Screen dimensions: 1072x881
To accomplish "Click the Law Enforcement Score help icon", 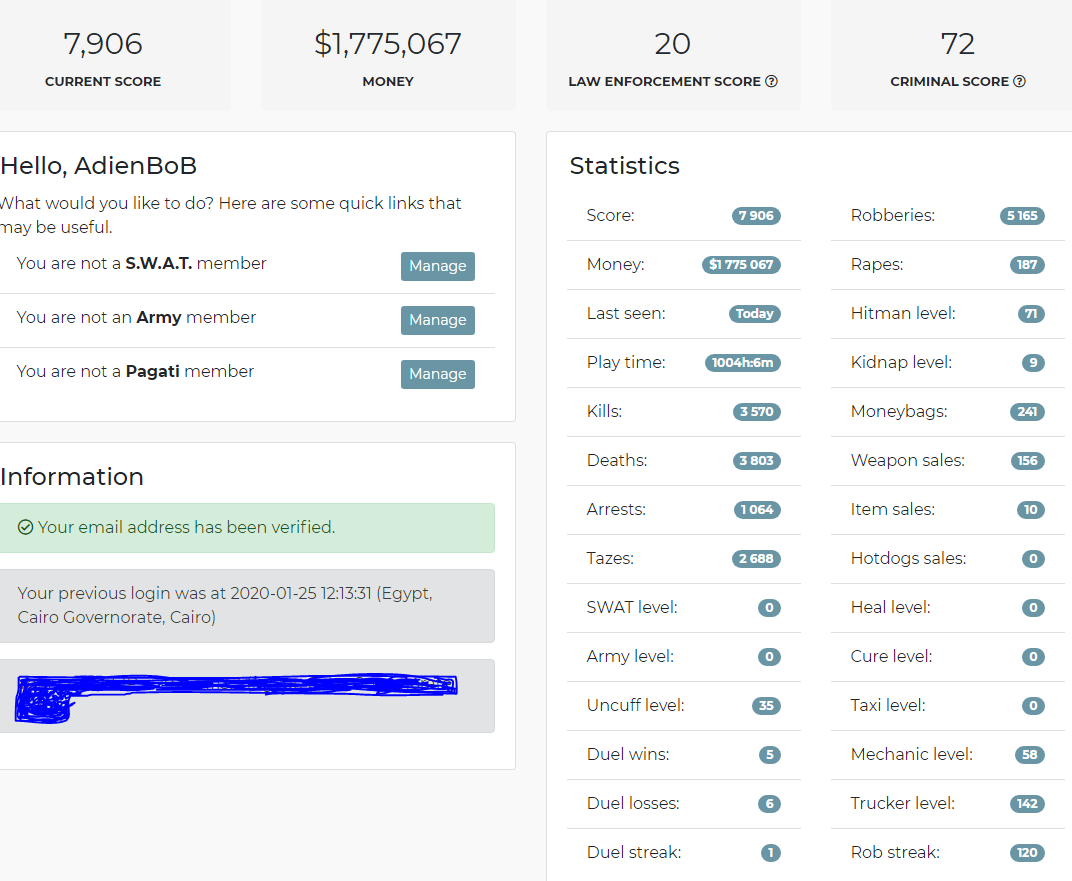I will click(771, 81).
